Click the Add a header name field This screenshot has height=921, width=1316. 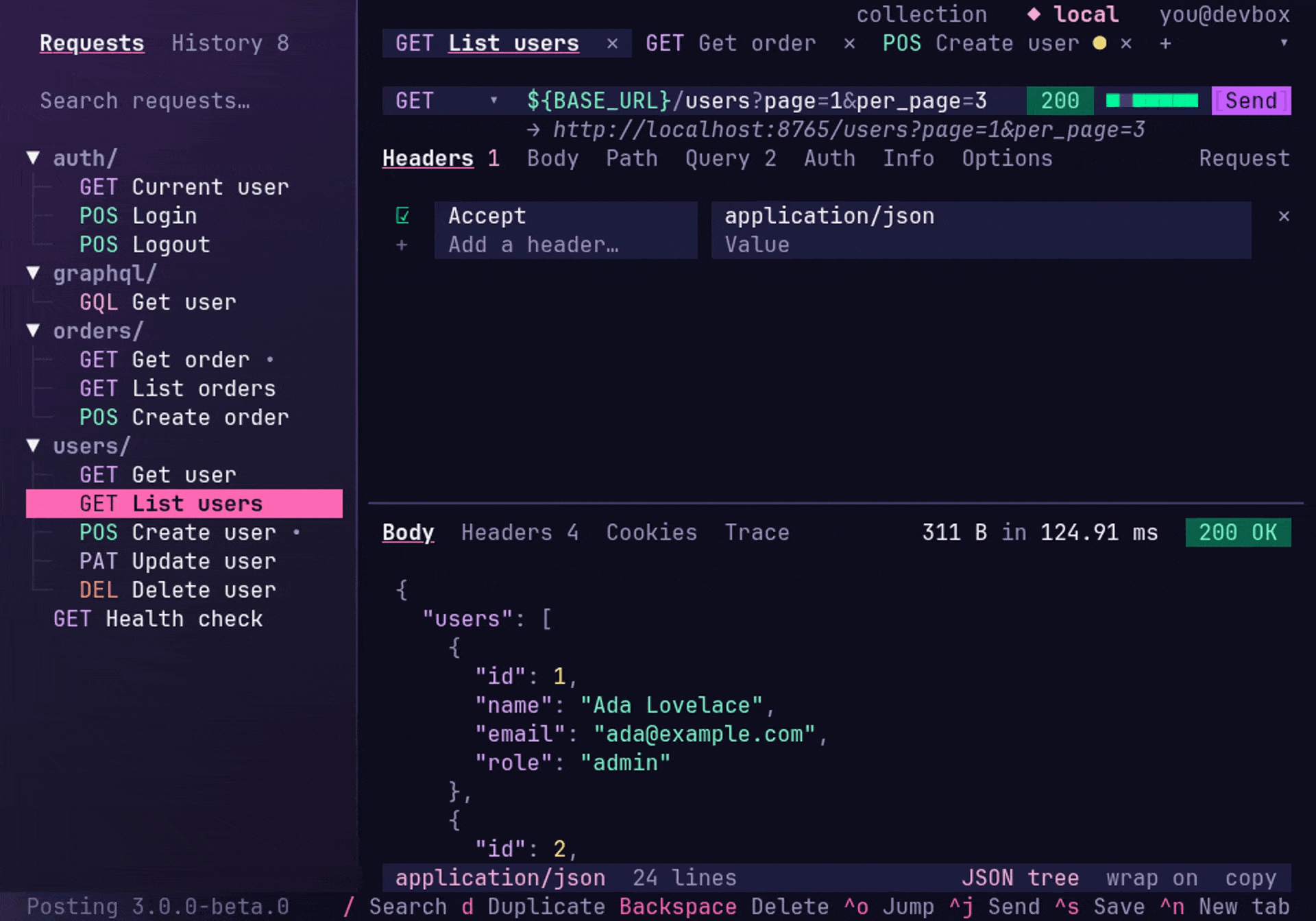[x=566, y=245]
